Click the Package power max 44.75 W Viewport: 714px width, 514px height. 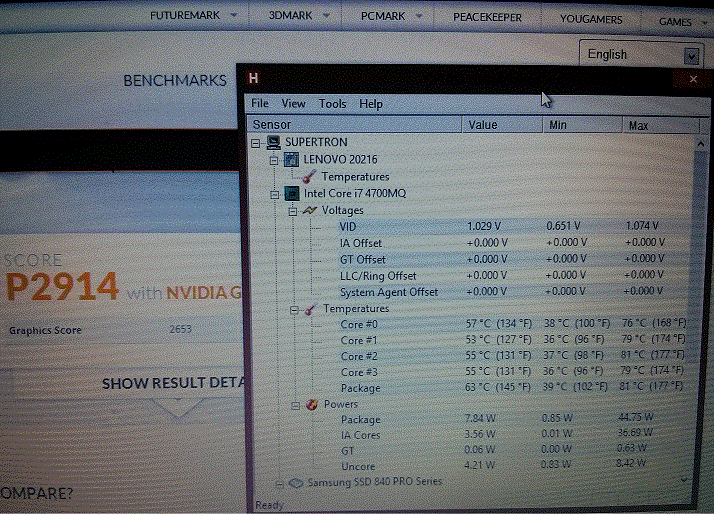[x=635, y=417]
